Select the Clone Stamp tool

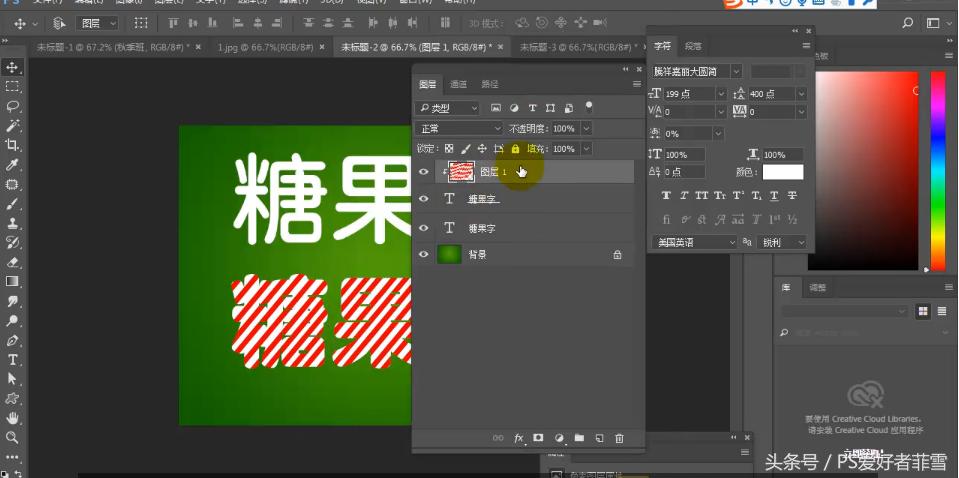point(12,223)
